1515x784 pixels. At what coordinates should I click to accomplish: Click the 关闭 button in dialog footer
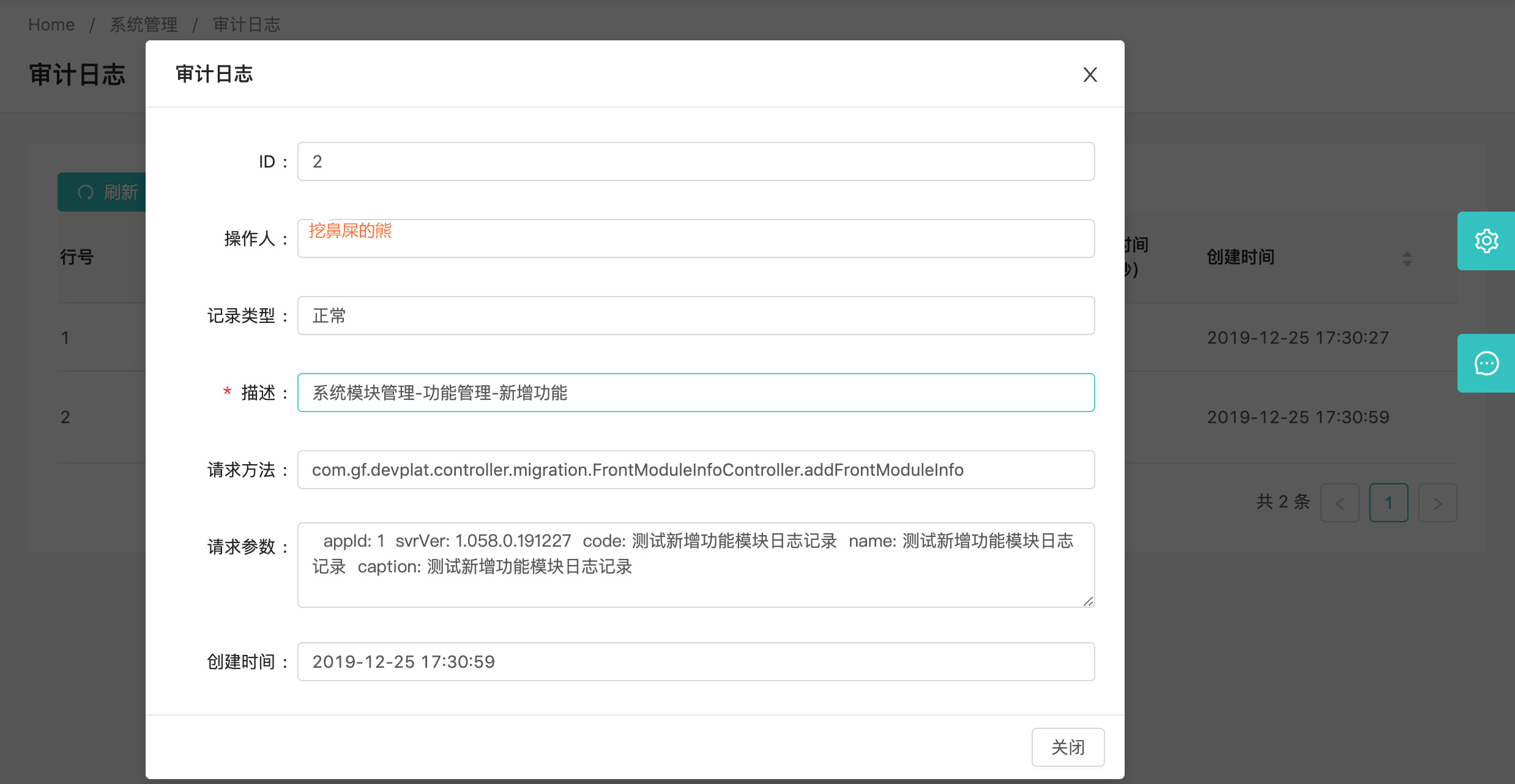[x=1068, y=747]
